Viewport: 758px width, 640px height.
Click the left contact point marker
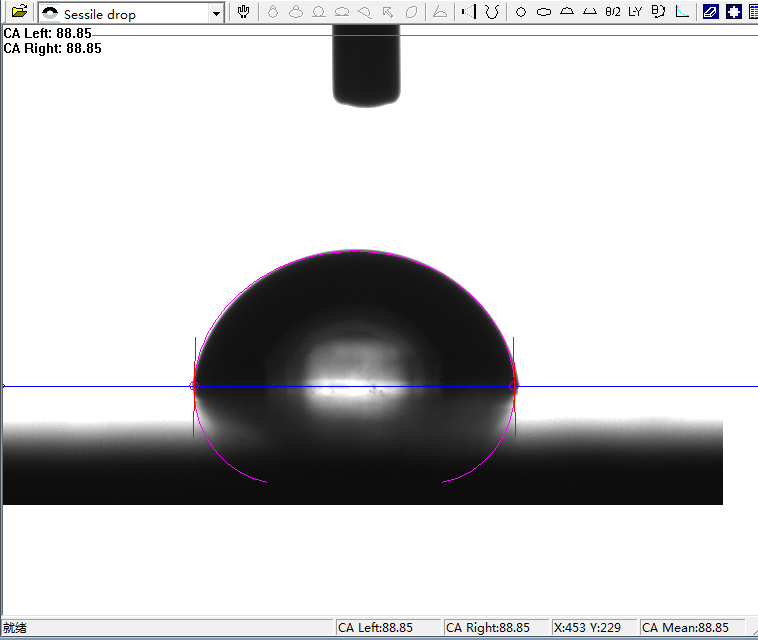pos(194,386)
